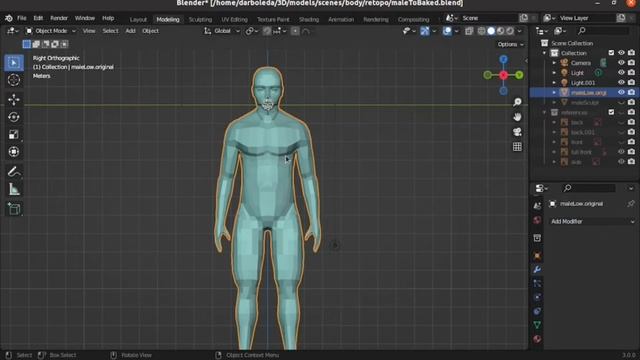Activate the Scale tool
This screenshot has height=360, width=640.
[14, 134]
